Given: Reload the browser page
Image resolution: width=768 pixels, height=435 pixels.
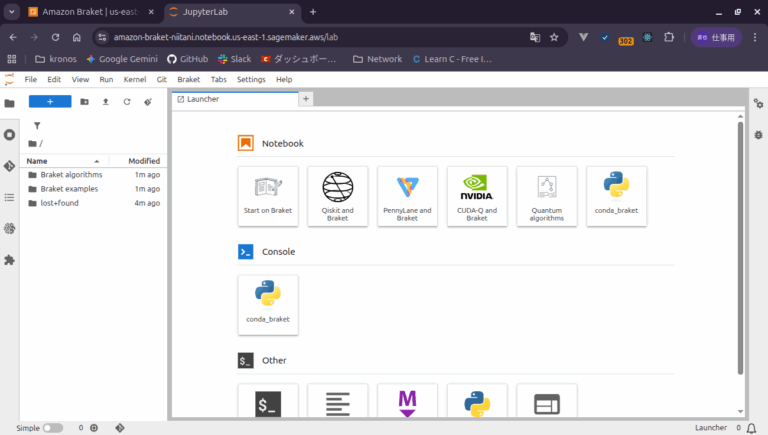Looking at the screenshot, I should [x=55, y=37].
